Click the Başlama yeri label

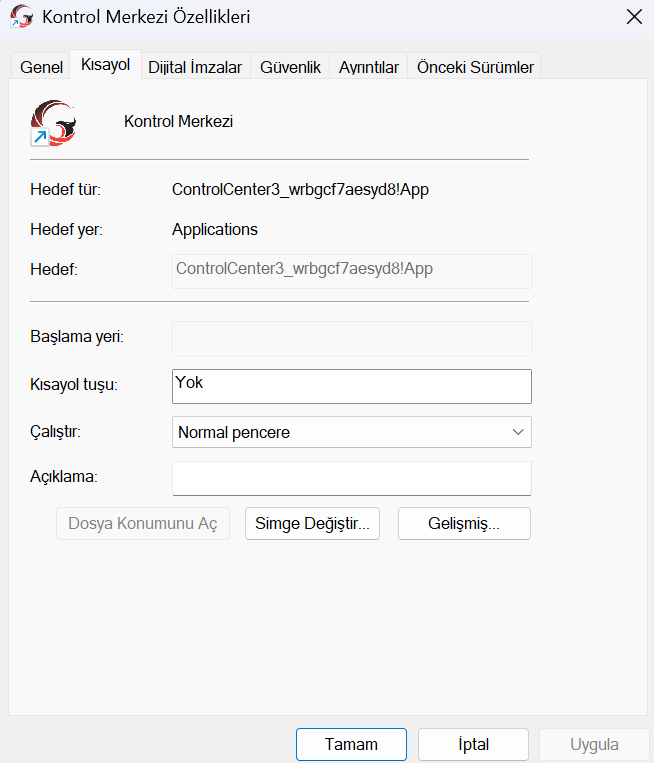77,337
